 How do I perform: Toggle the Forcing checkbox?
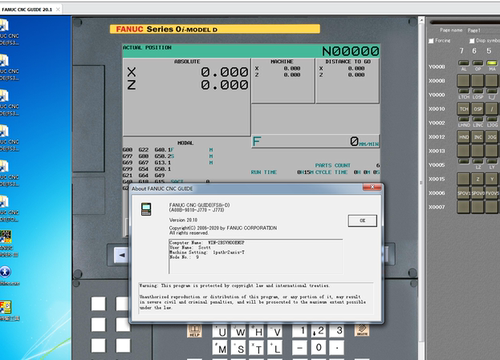point(431,41)
